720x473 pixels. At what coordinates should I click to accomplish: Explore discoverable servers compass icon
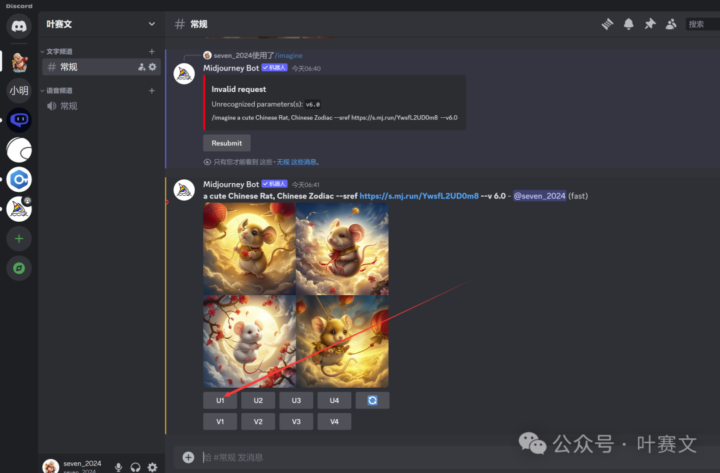tap(19, 268)
